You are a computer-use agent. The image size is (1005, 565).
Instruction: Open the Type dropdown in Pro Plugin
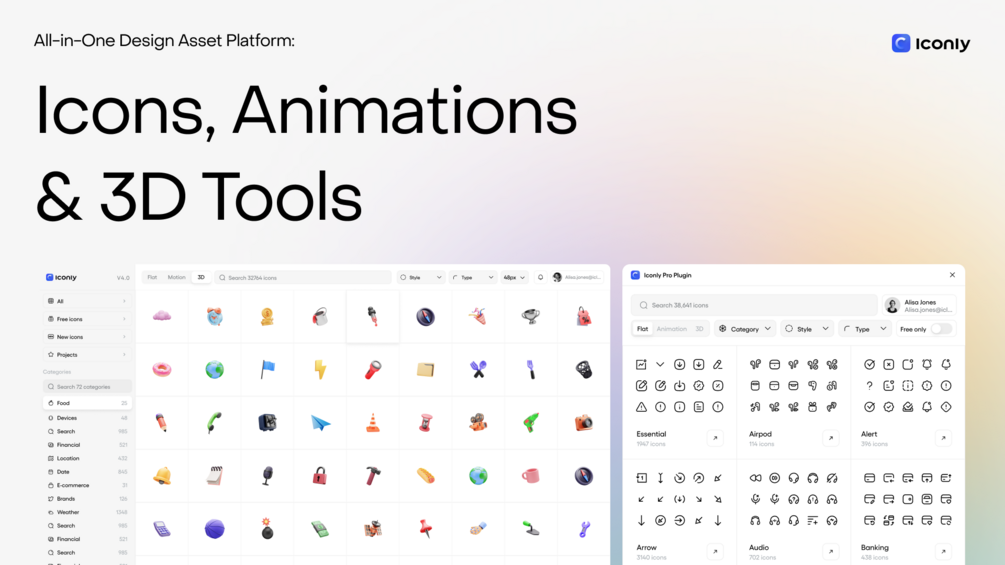[865, 329]
